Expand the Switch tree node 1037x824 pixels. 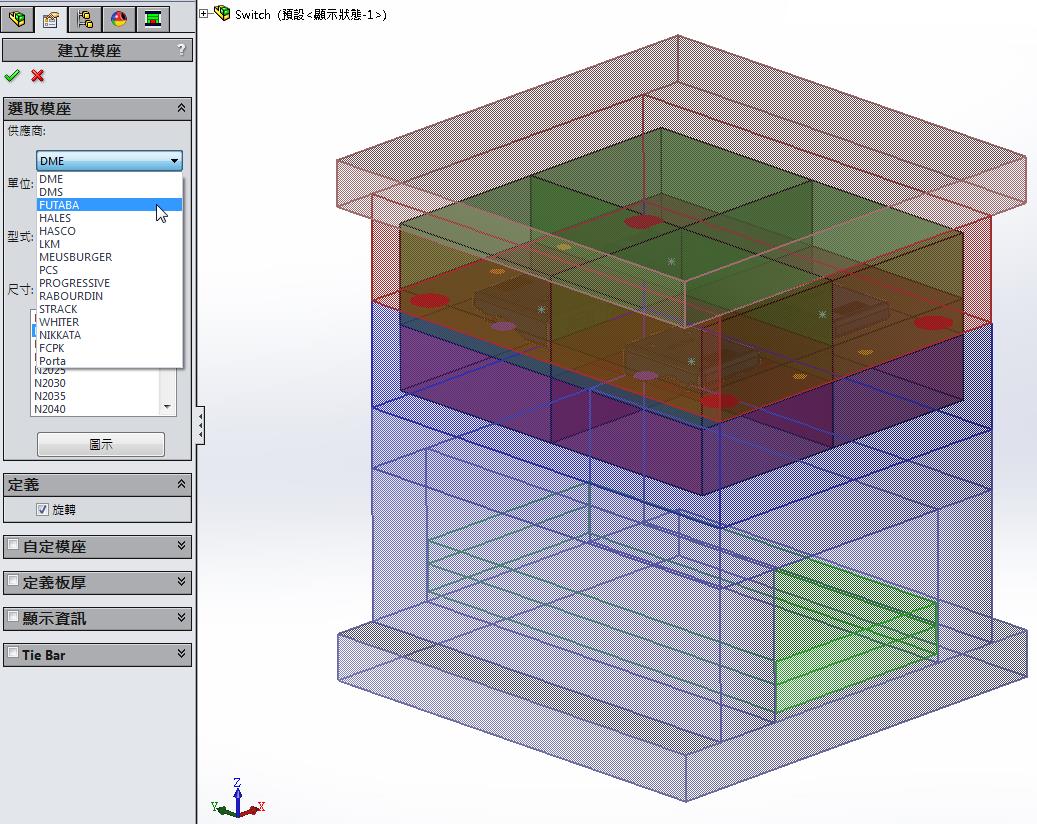pos(204,14)
